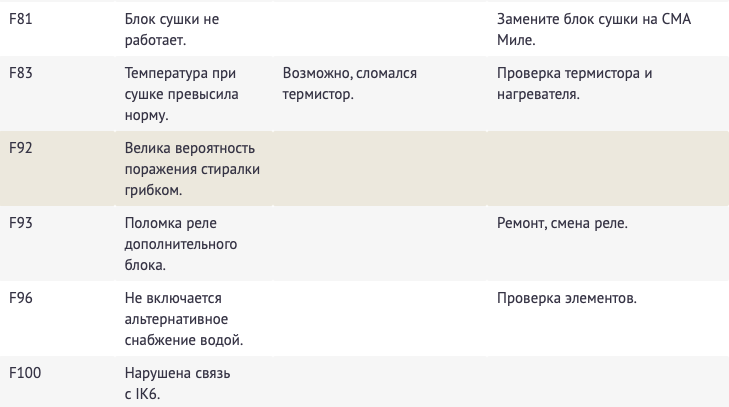
Task: Click 'Блок сушки не работает' description
Action: (172, 29)
